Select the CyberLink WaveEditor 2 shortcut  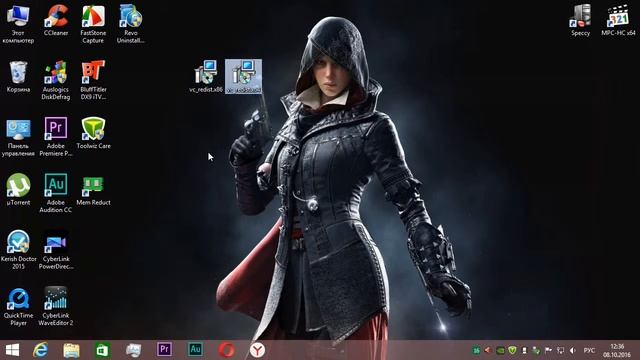(56, 307)
